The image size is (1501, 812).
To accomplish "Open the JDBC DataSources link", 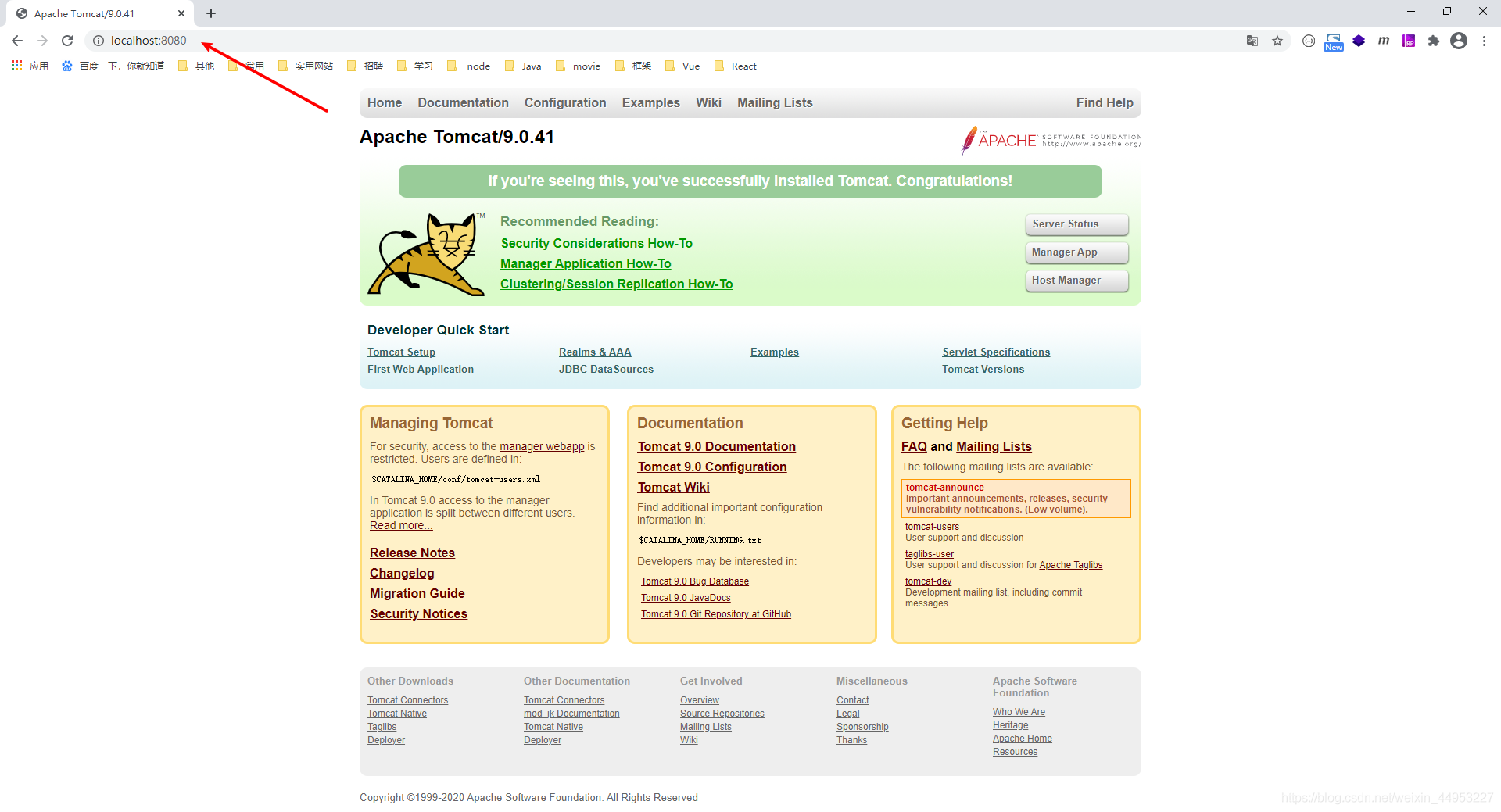I will (x=606, y=369).
